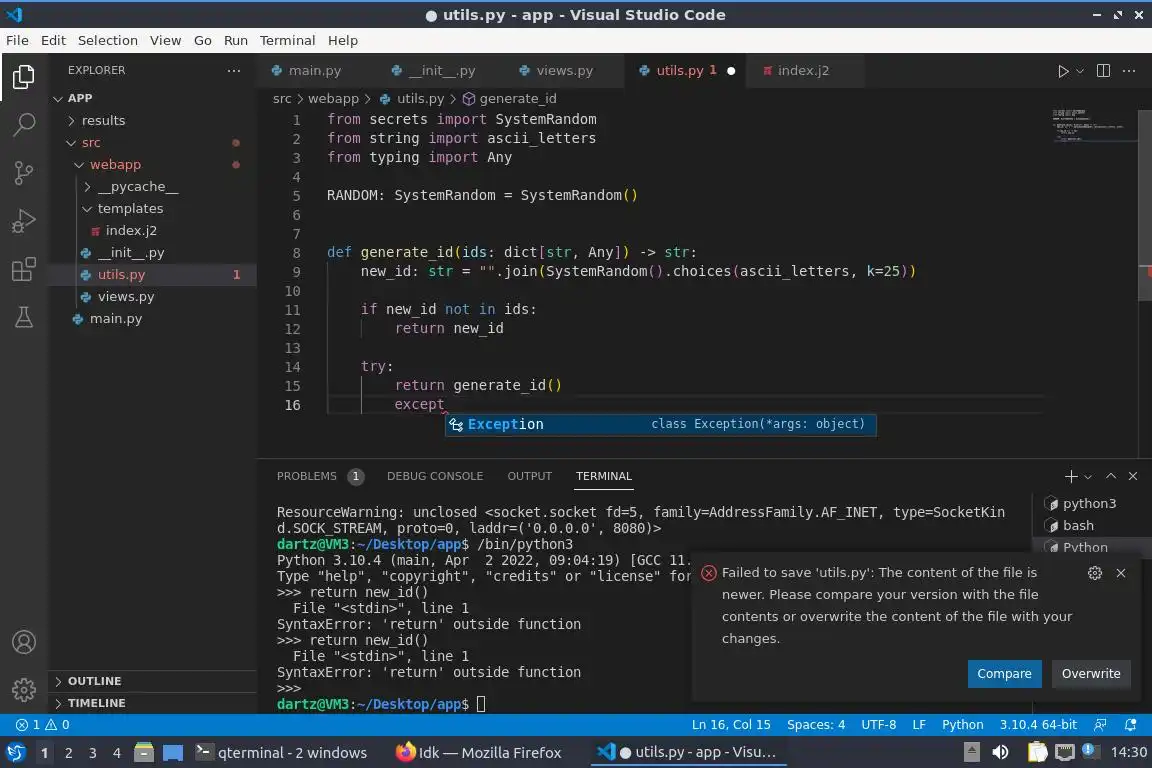Open the Testing flask view
1152x768 pixels.
click(x=24, y=317)
